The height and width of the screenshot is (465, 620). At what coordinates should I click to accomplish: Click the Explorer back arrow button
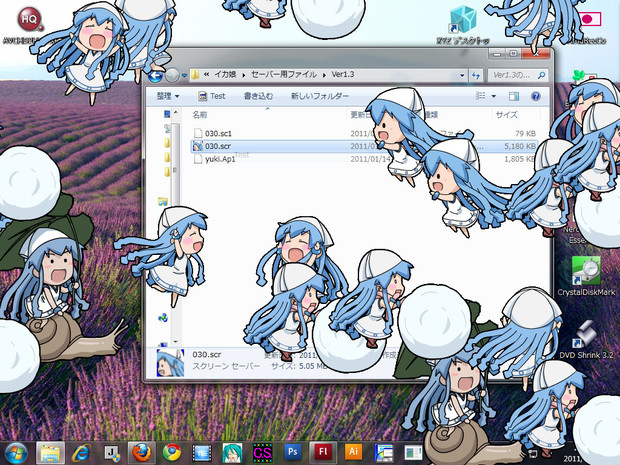pos(156,76)
